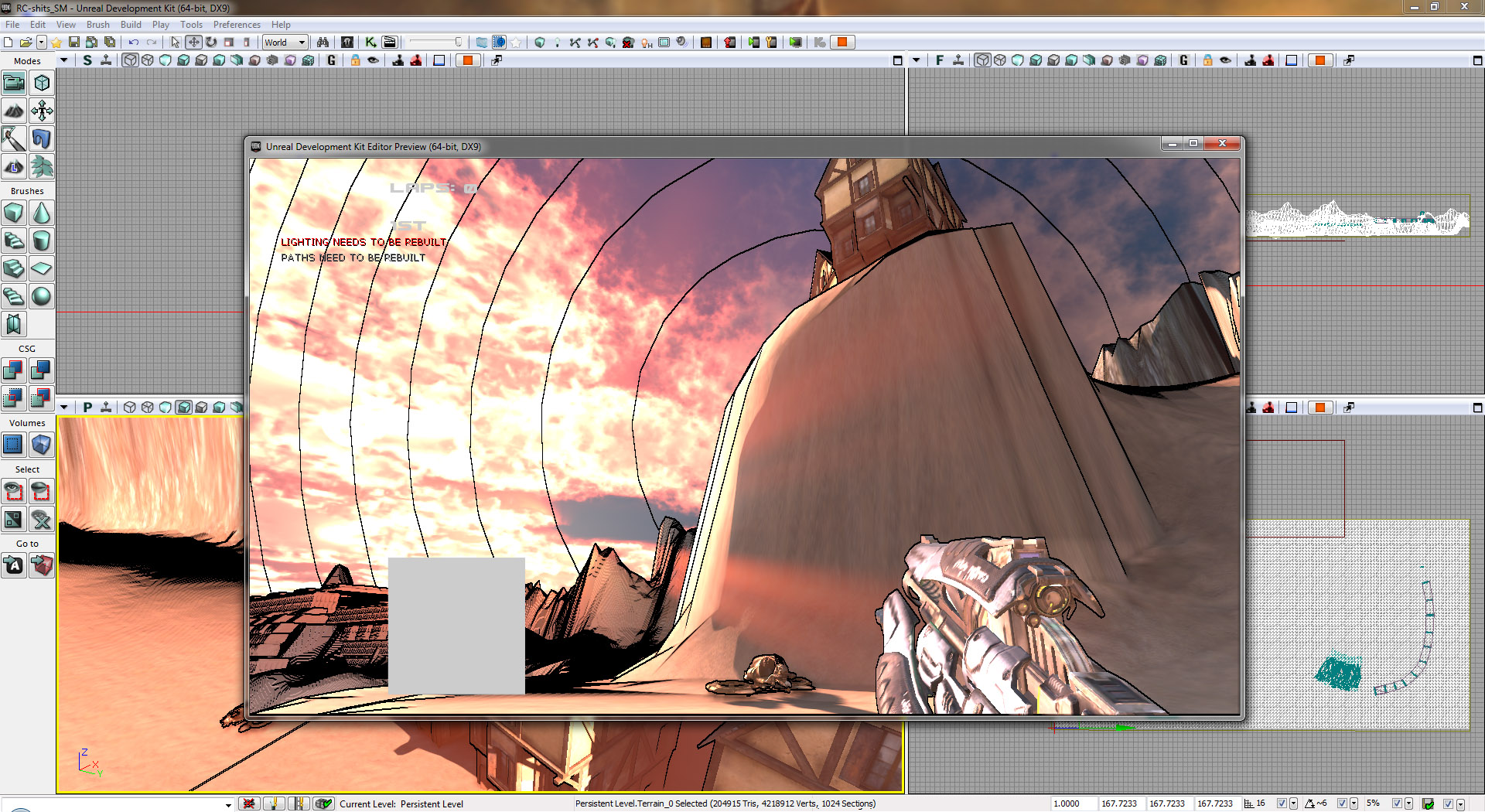
Task: Save the current level with floppy icon
Action: (x=74, y=42)
